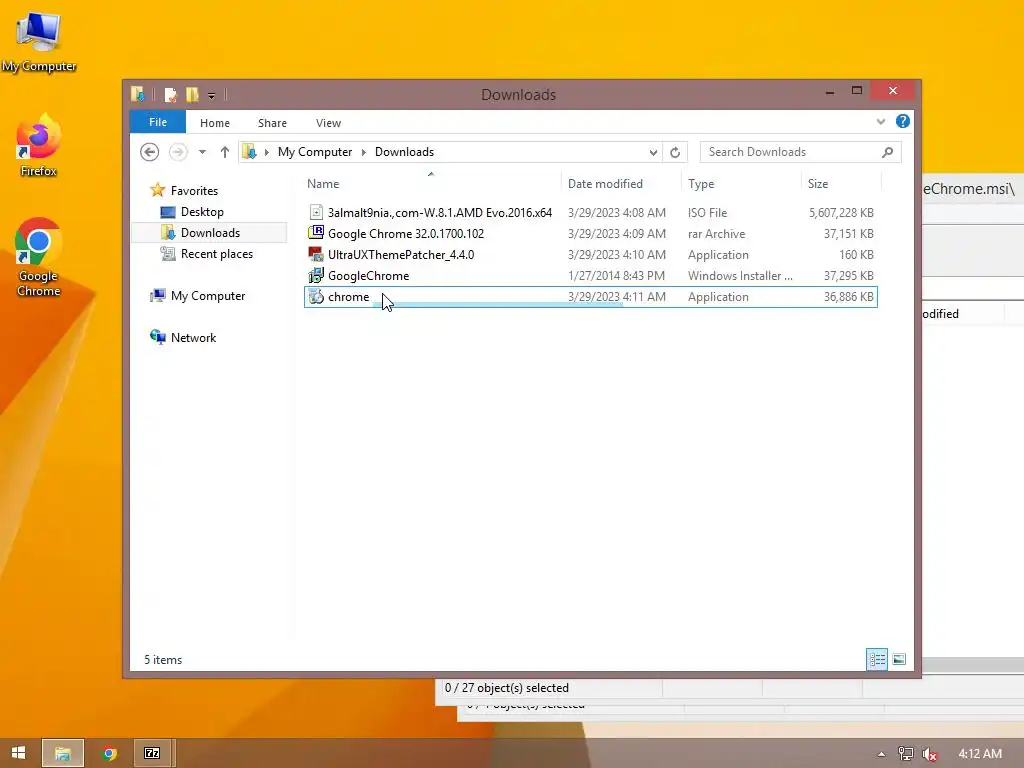
Task: Select the GoogleChrome installer icon
Action: click(316, 275)
